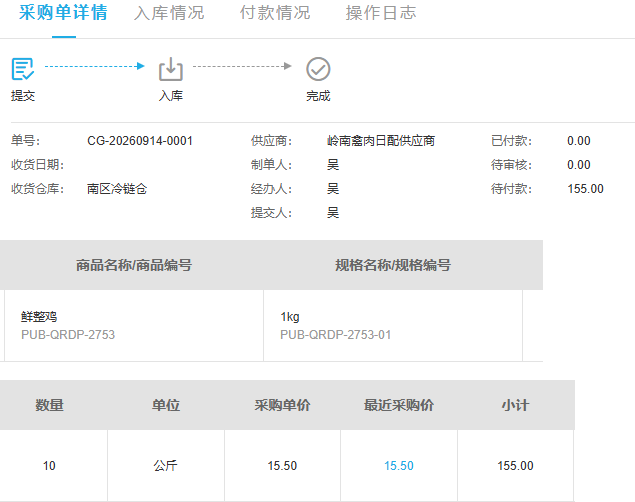Click the 商品名称/商品编号 column header
This screenshot has height=502, width=635.
click(134, 265)
